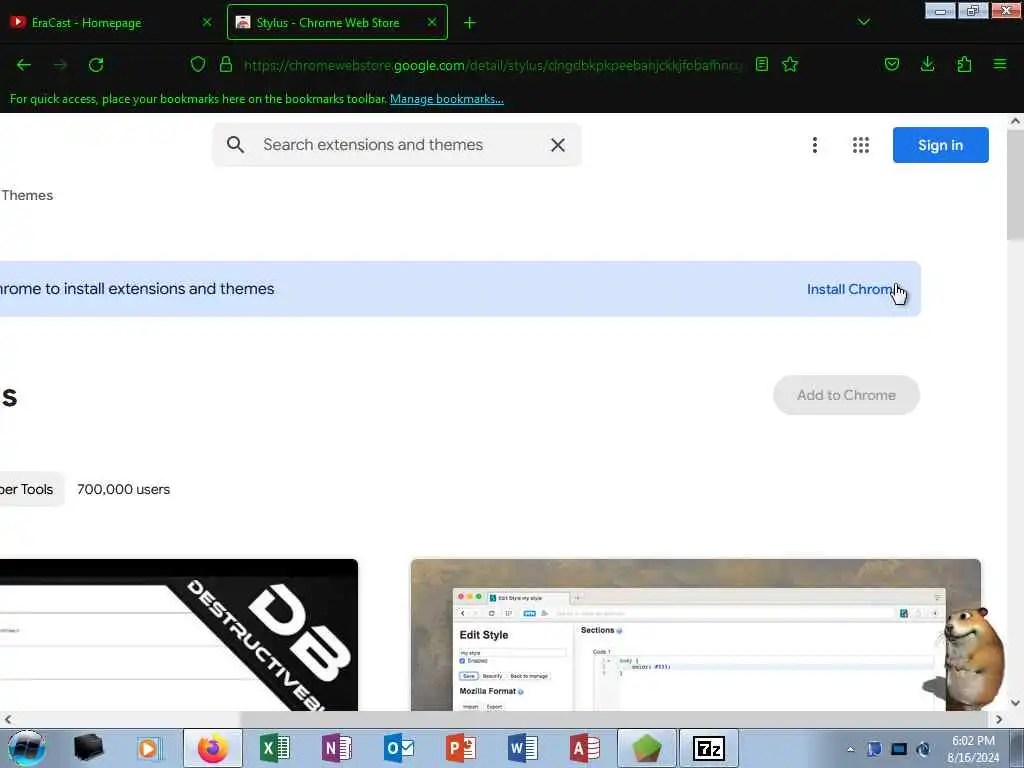Open the DestructiveBurn screenshot thumbnail
This screenshot has width=1024, height=768.
[x=179, y=635]
